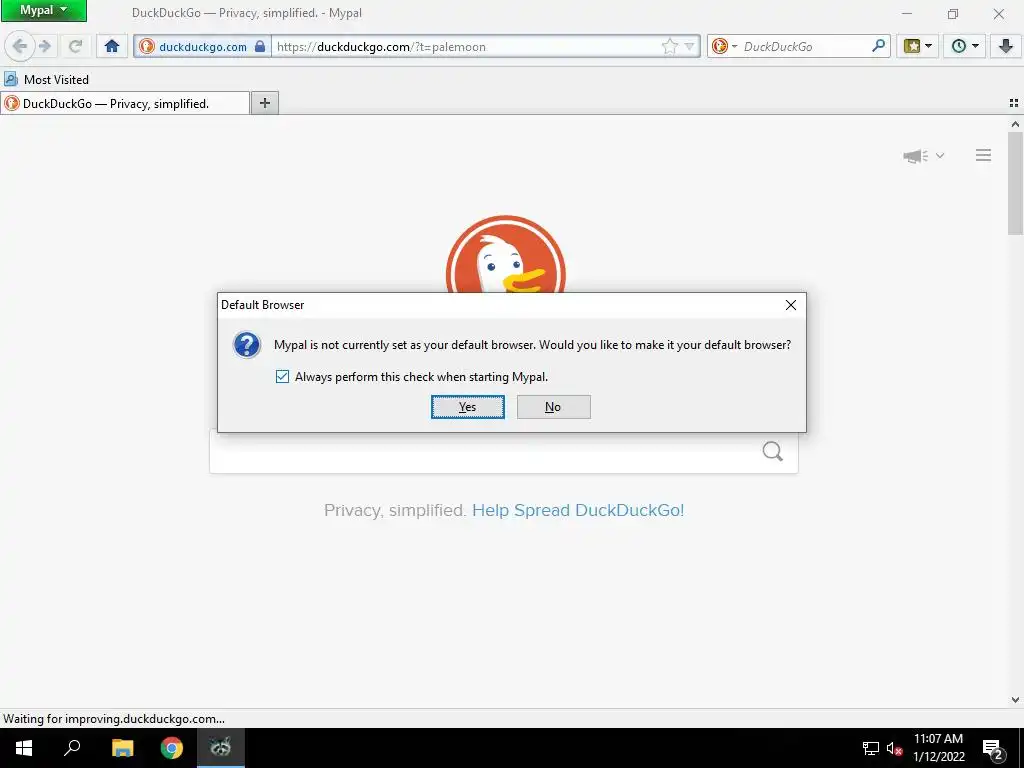Open the DuckDuckGo hamburger menu

[x=983, y=155]
